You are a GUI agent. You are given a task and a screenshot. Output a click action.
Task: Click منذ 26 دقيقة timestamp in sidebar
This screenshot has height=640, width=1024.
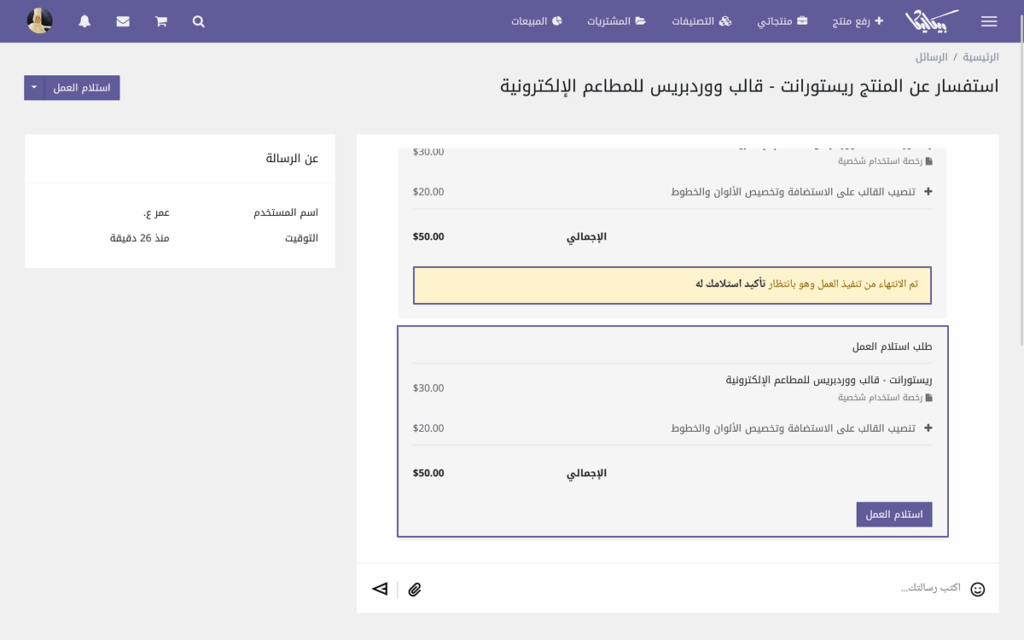click(x=139, y=238)
